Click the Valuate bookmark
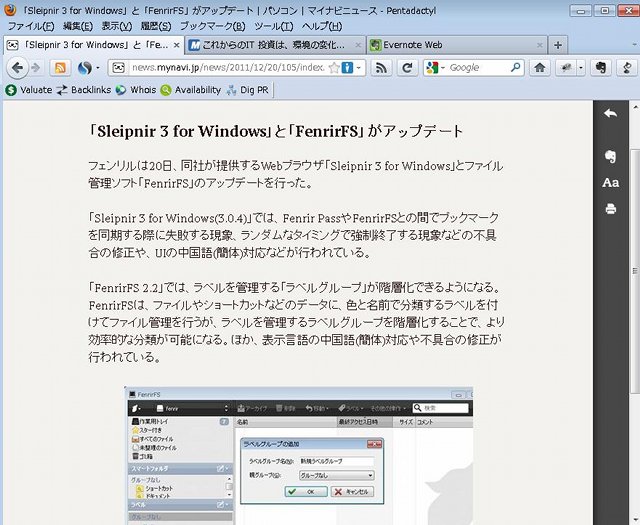The width and height of the screenshot is (640, 525). tap(29, 90)
